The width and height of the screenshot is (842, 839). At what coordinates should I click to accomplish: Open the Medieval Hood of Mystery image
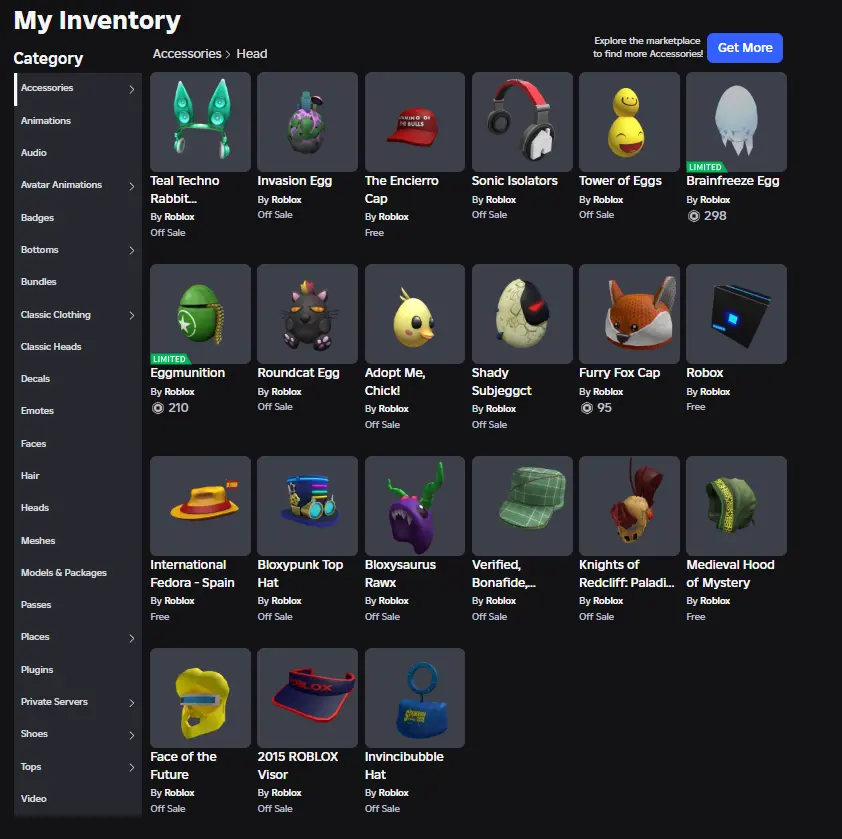tap(736, 506)
